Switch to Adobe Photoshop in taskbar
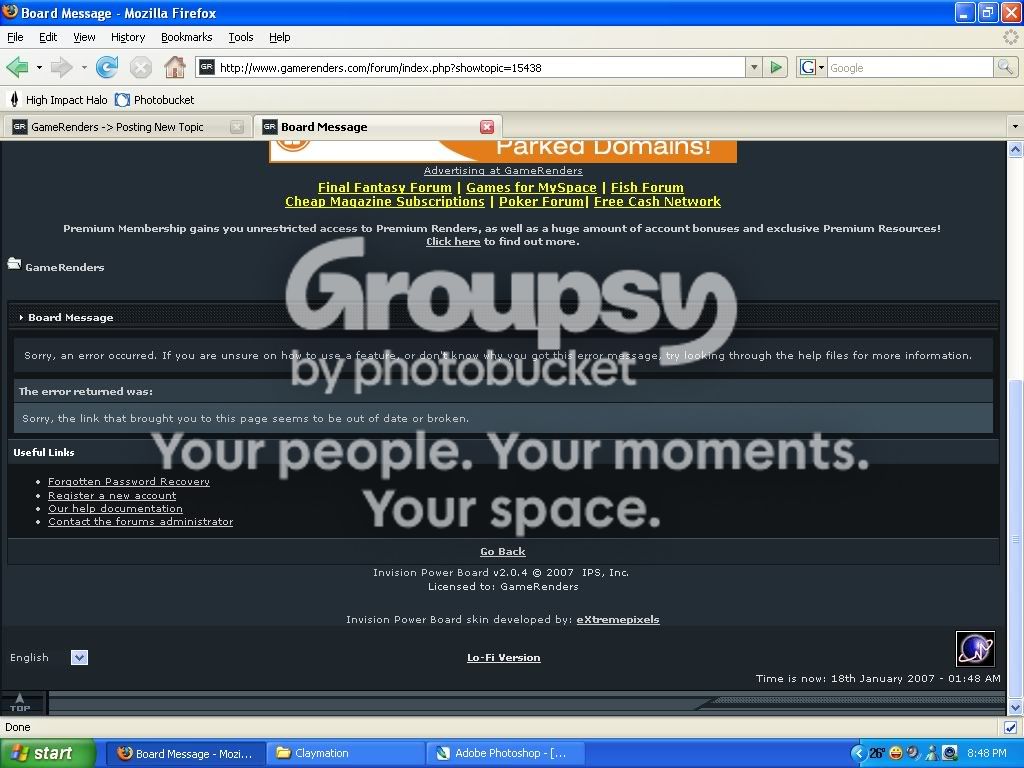The height and width of the screenshot is (768, 1024). pos(506,753)
